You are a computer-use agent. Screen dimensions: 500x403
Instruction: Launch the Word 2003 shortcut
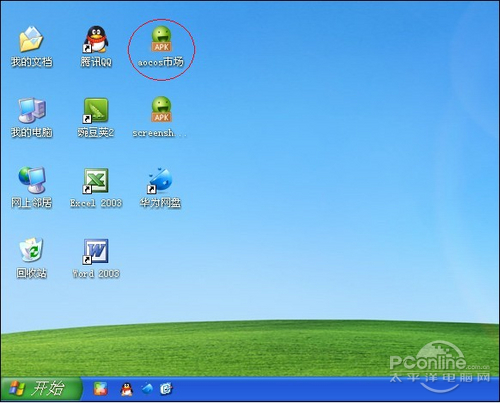coord(96,251)
